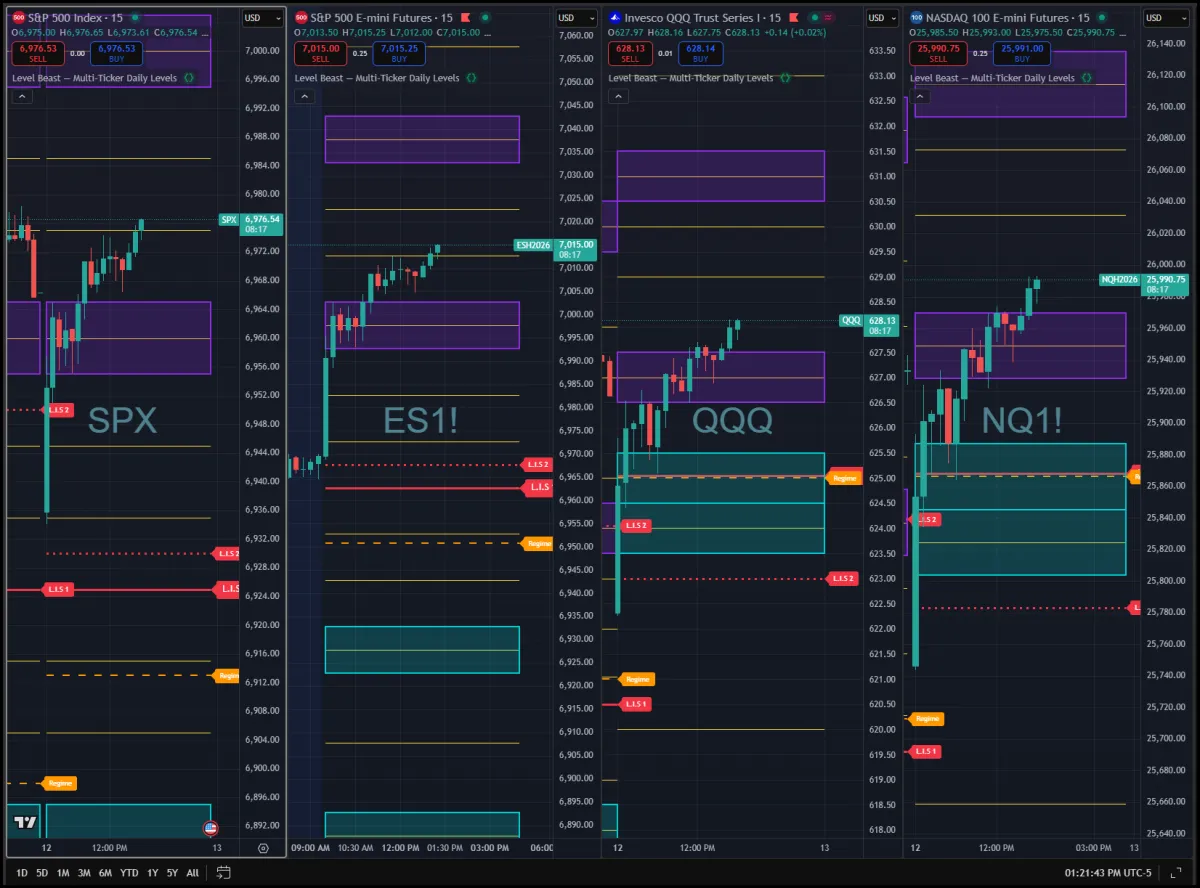
Task: Select the All time range
Action: coord(192,873)
